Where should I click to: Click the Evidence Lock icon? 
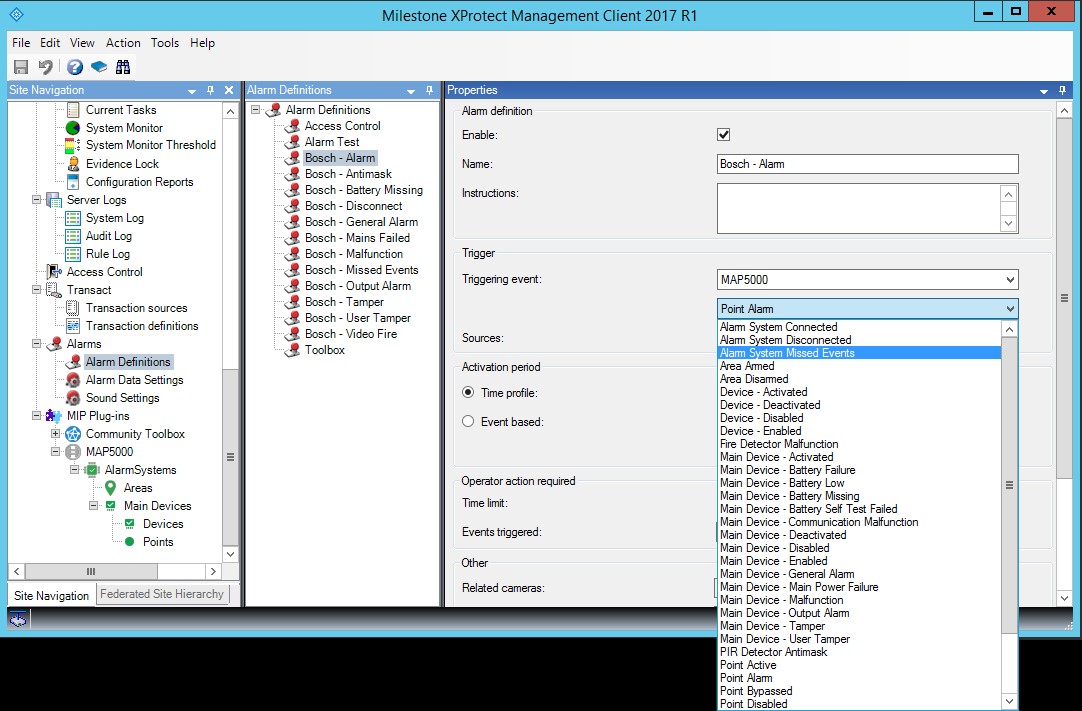tap(73, 164)
